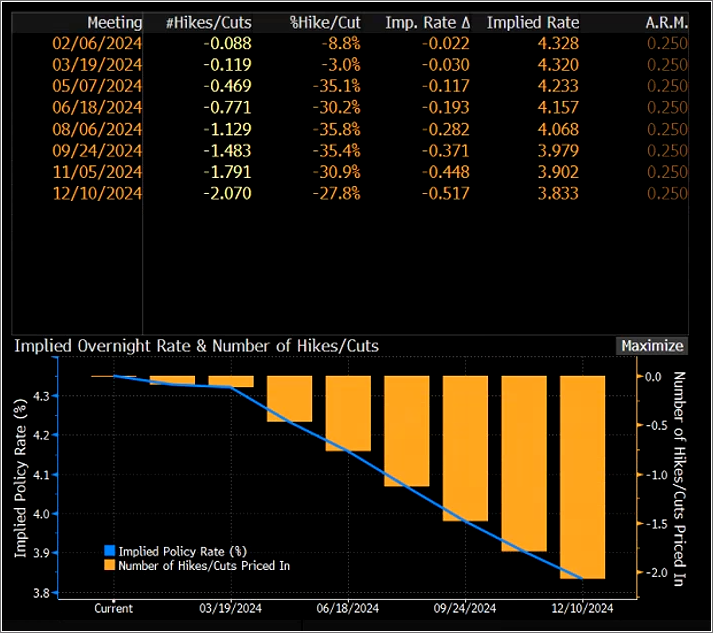
Task: Select the 05/07/2024 meeting date
Action: click(x=97, y=86)
